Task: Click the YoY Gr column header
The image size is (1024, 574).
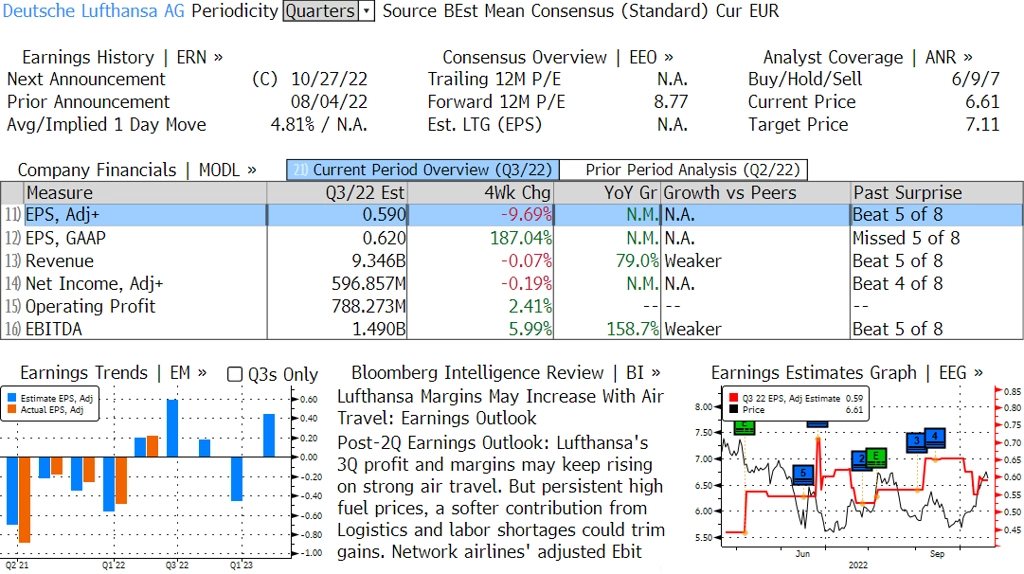Action: coord(607,193)
